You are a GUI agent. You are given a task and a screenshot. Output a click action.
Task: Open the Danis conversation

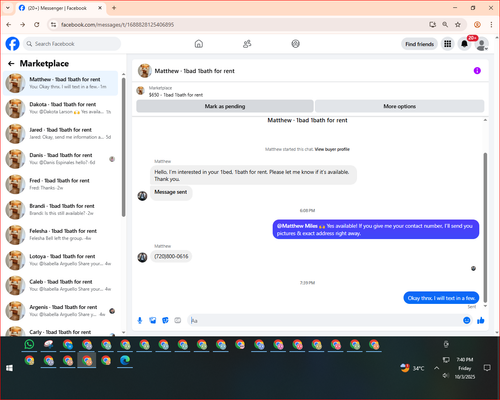(61, 159)
